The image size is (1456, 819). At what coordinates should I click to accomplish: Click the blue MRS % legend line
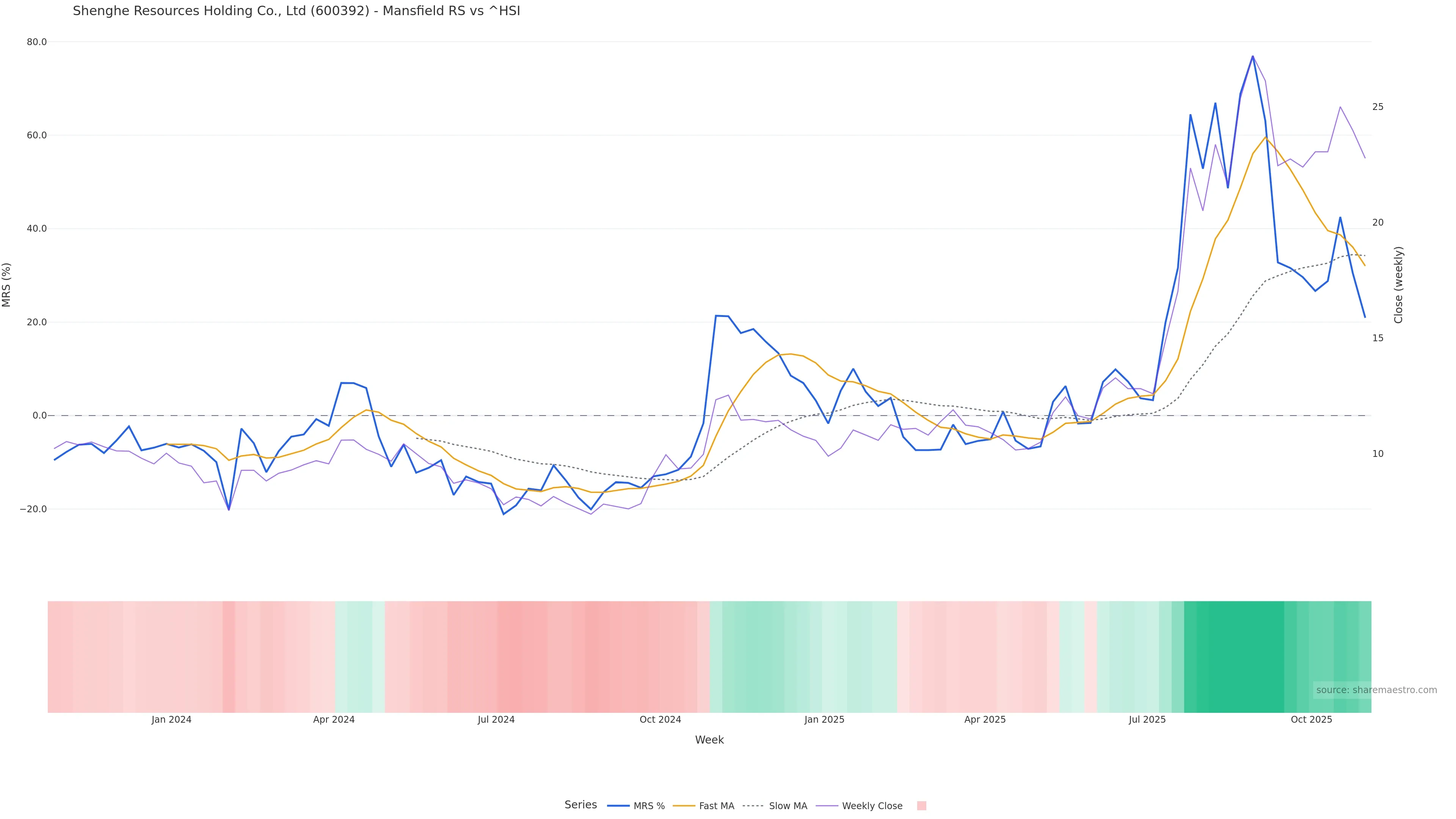point(618,806)
